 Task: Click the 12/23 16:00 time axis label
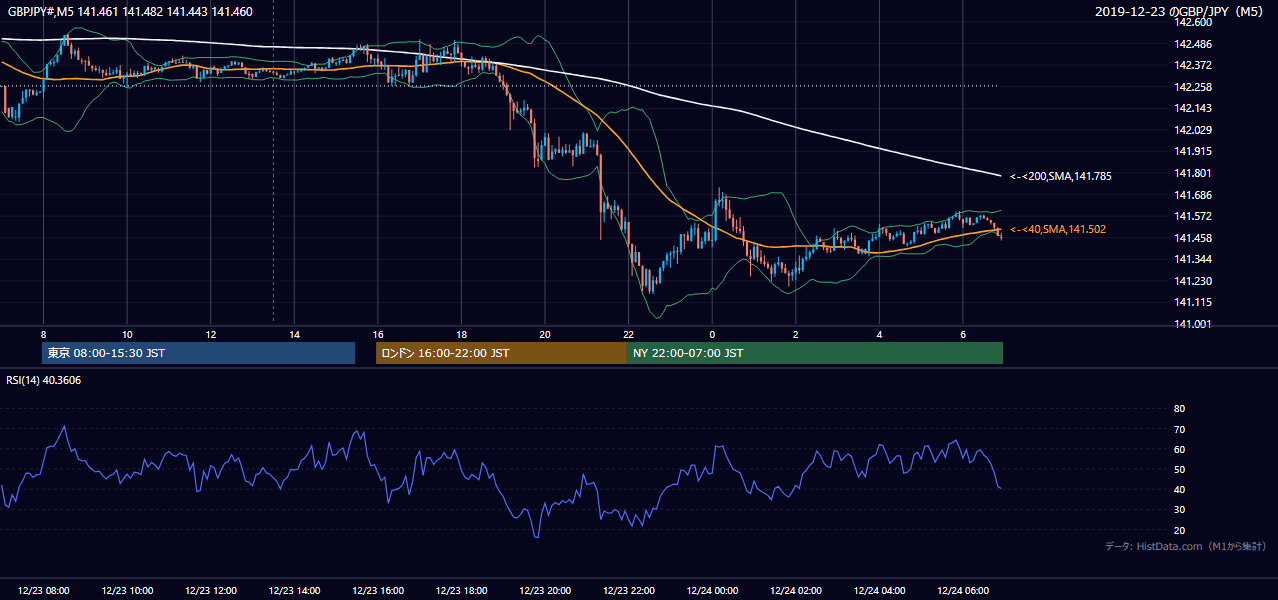[x=378, y=591]
